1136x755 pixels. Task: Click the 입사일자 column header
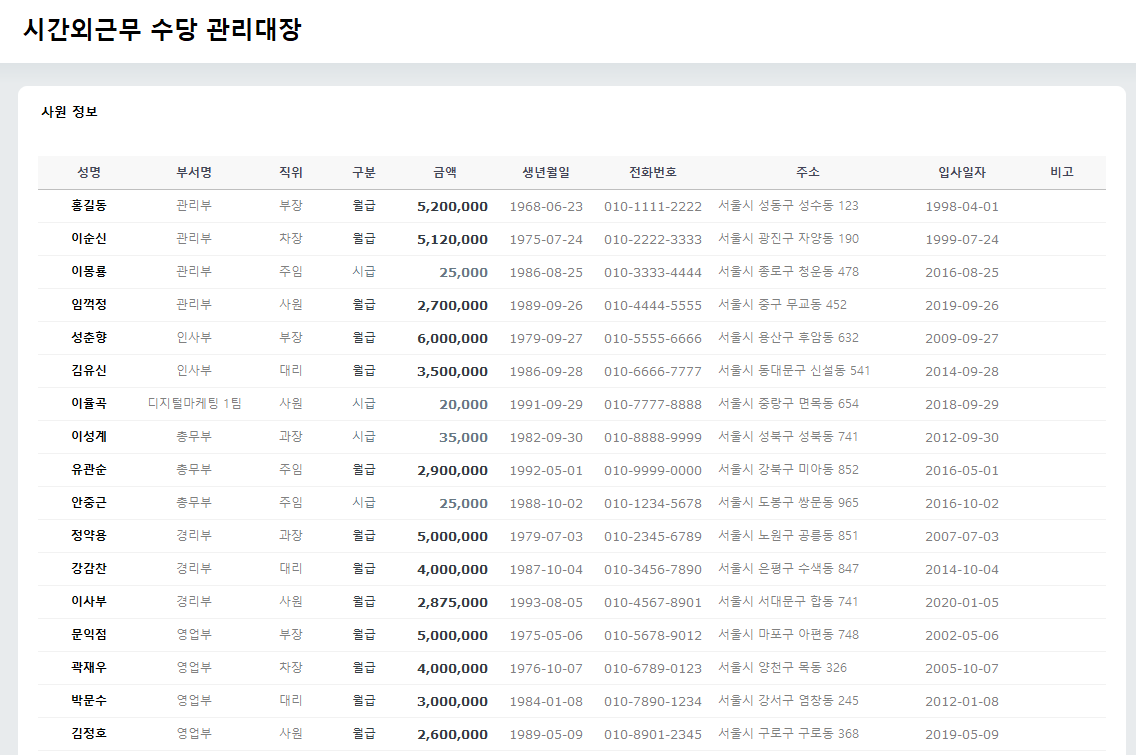(962, 172)
